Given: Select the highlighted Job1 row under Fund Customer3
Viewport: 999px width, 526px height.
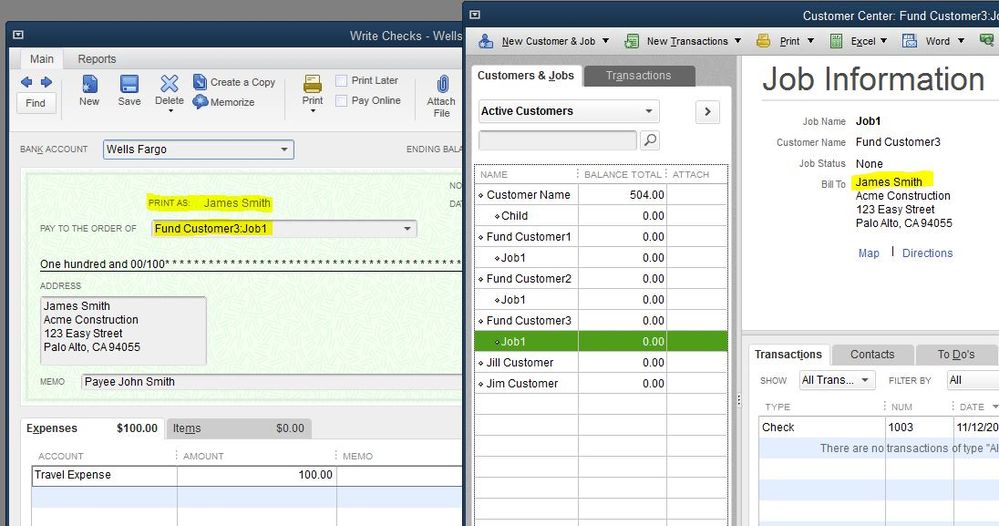Looking at the screenshot, I should coord(601,341).
